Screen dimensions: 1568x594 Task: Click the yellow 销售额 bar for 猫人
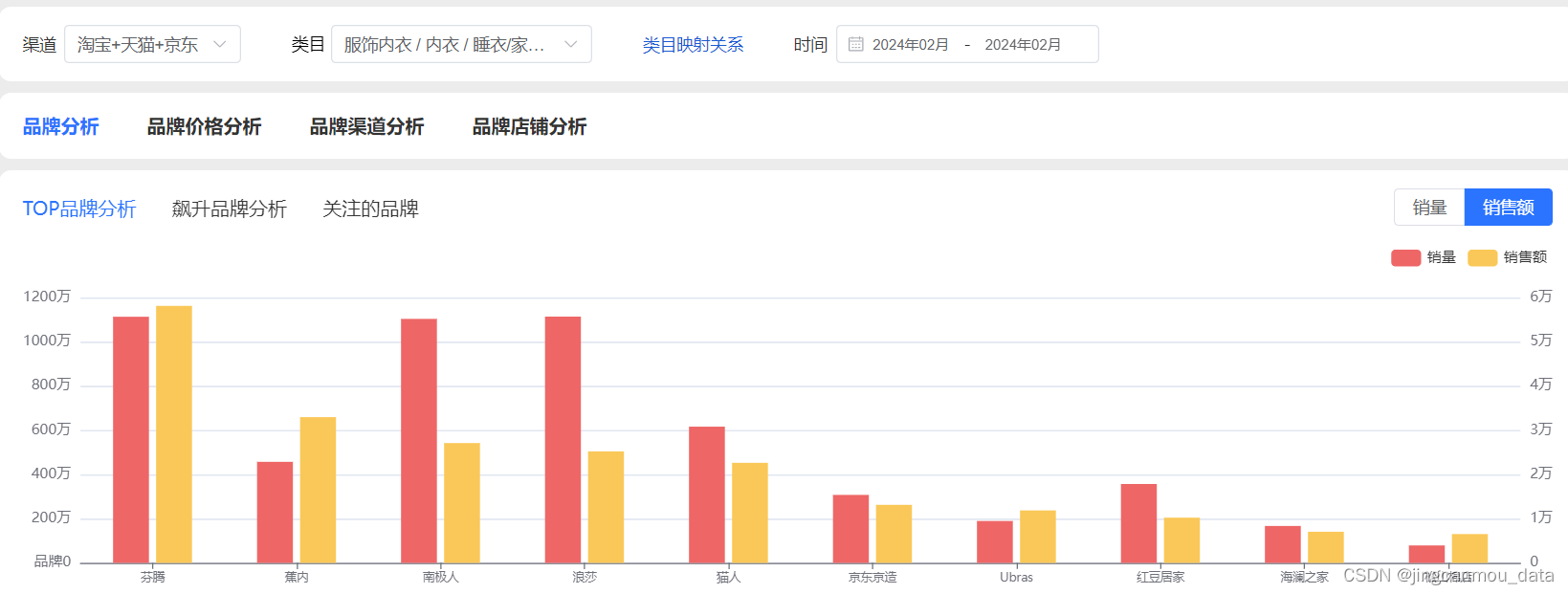(750, 513)
